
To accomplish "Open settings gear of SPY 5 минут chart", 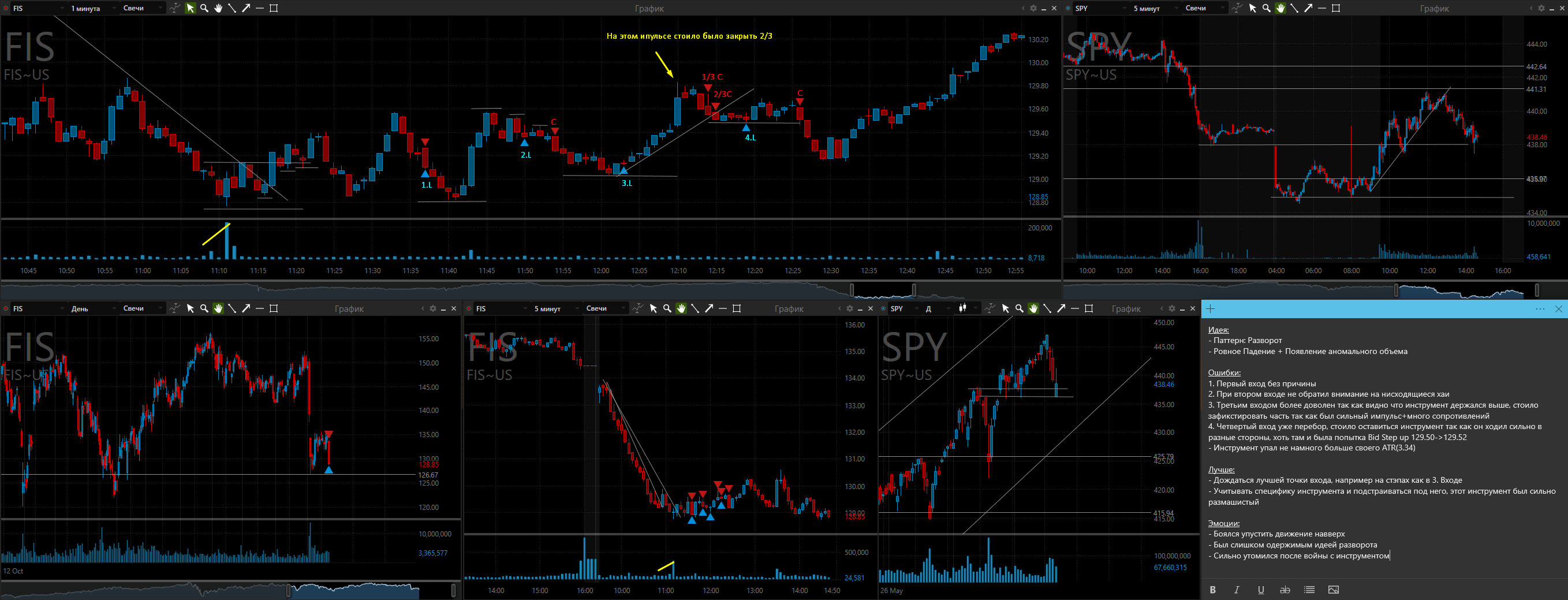I will tap(1541, 8).
